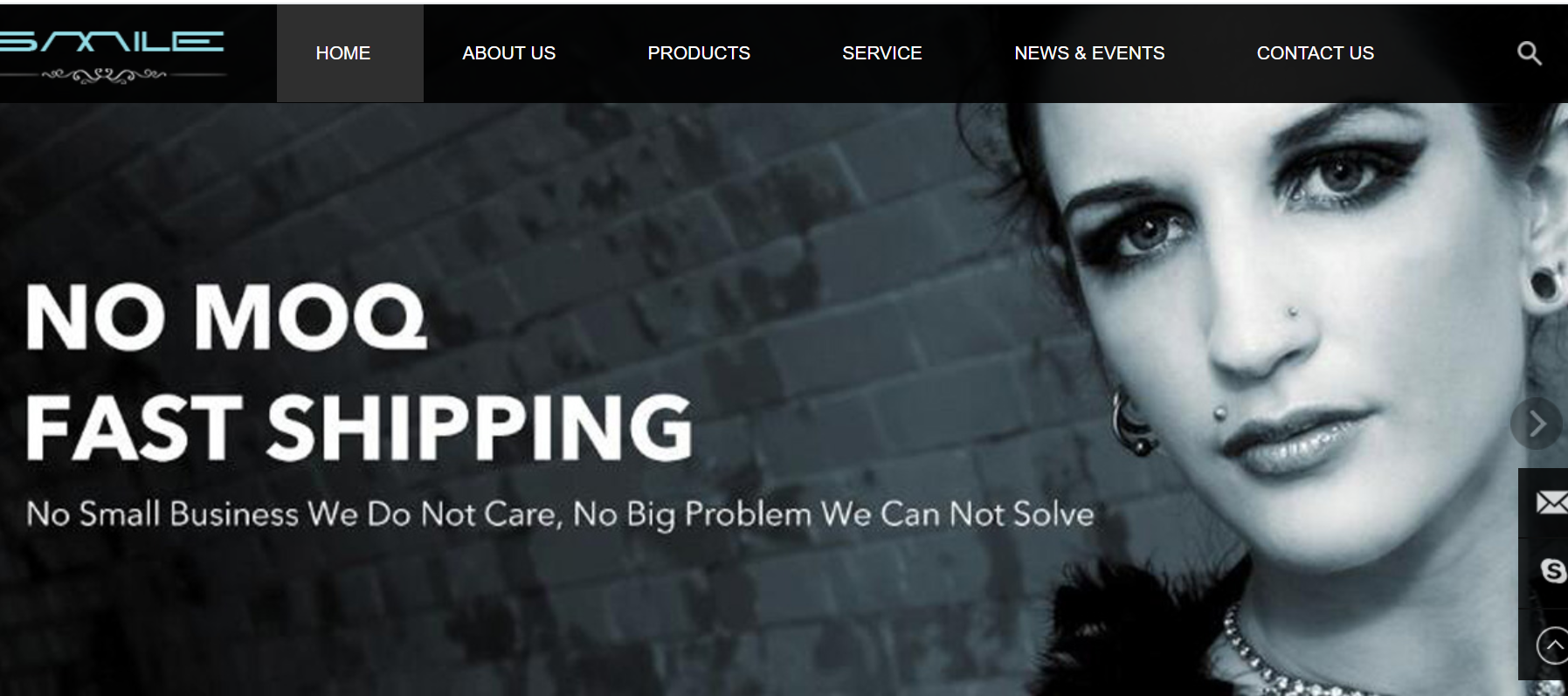Click the NO MOQ headline
The height and width of the screenshot is (696, 1568).
pyautogui.click(x=226, y=316)
